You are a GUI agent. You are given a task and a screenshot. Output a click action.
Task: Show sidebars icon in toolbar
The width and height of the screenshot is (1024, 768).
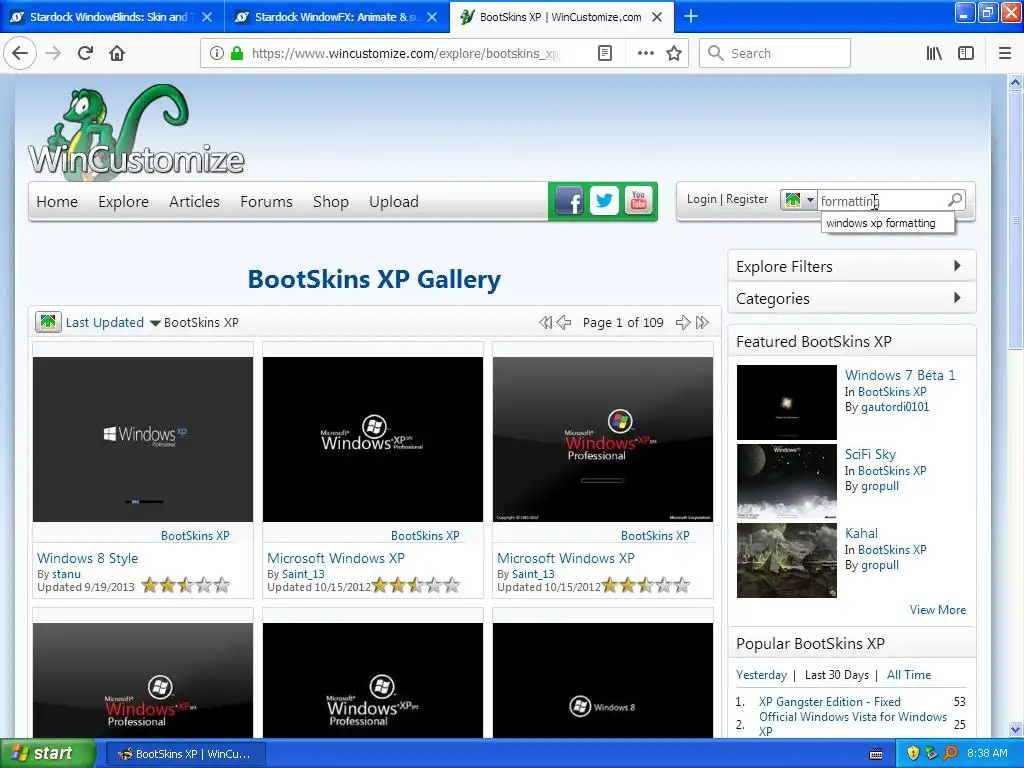click(x=966, y=53)
